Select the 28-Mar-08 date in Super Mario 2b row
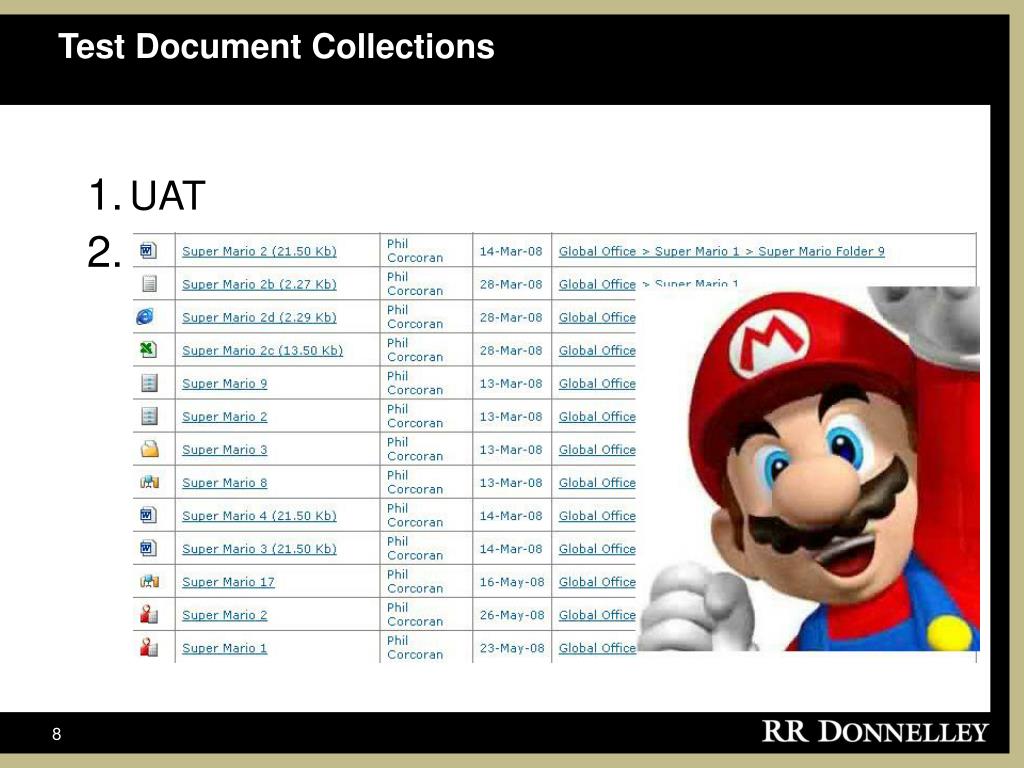This screenshot has width=1024, height=768. (x=511, y=284)
